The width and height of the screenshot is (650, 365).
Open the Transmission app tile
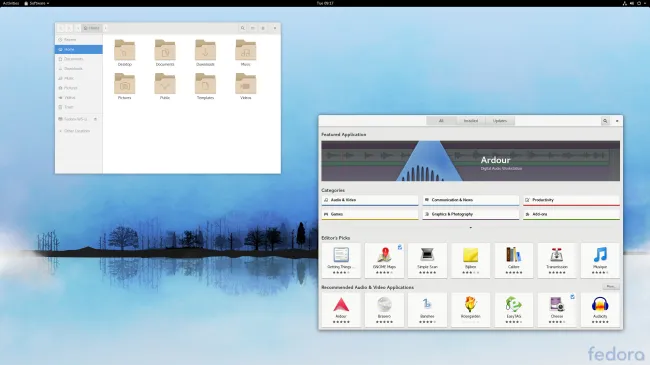[x=557, y=260]
